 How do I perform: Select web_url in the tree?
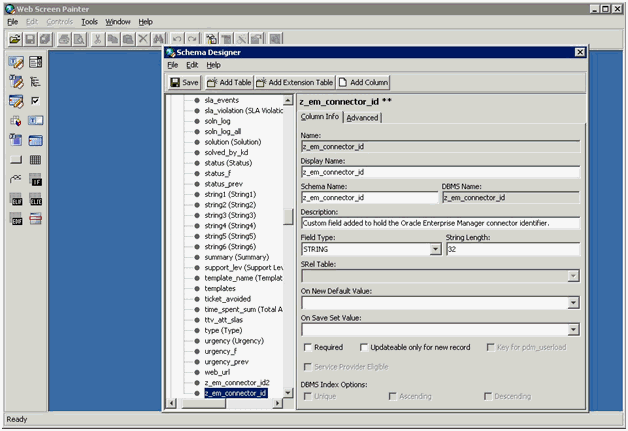point(217,372)
